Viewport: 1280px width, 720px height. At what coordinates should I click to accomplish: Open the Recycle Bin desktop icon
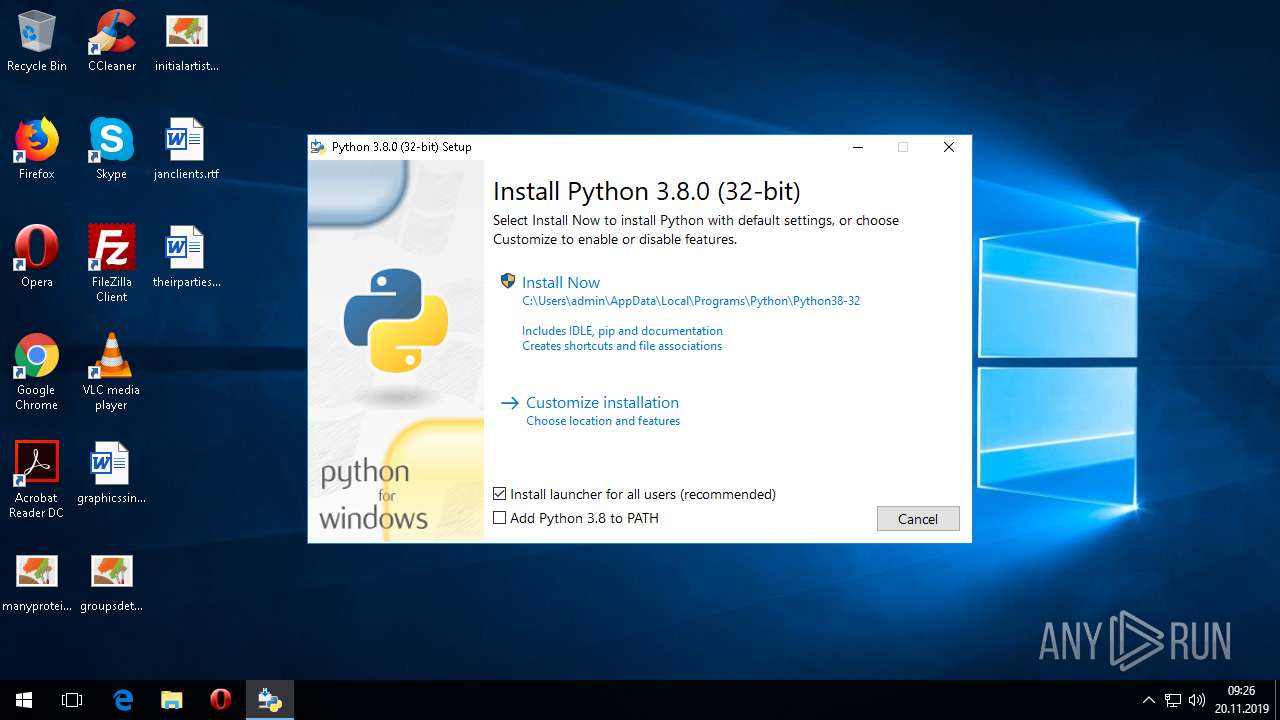tap(37, 41)
